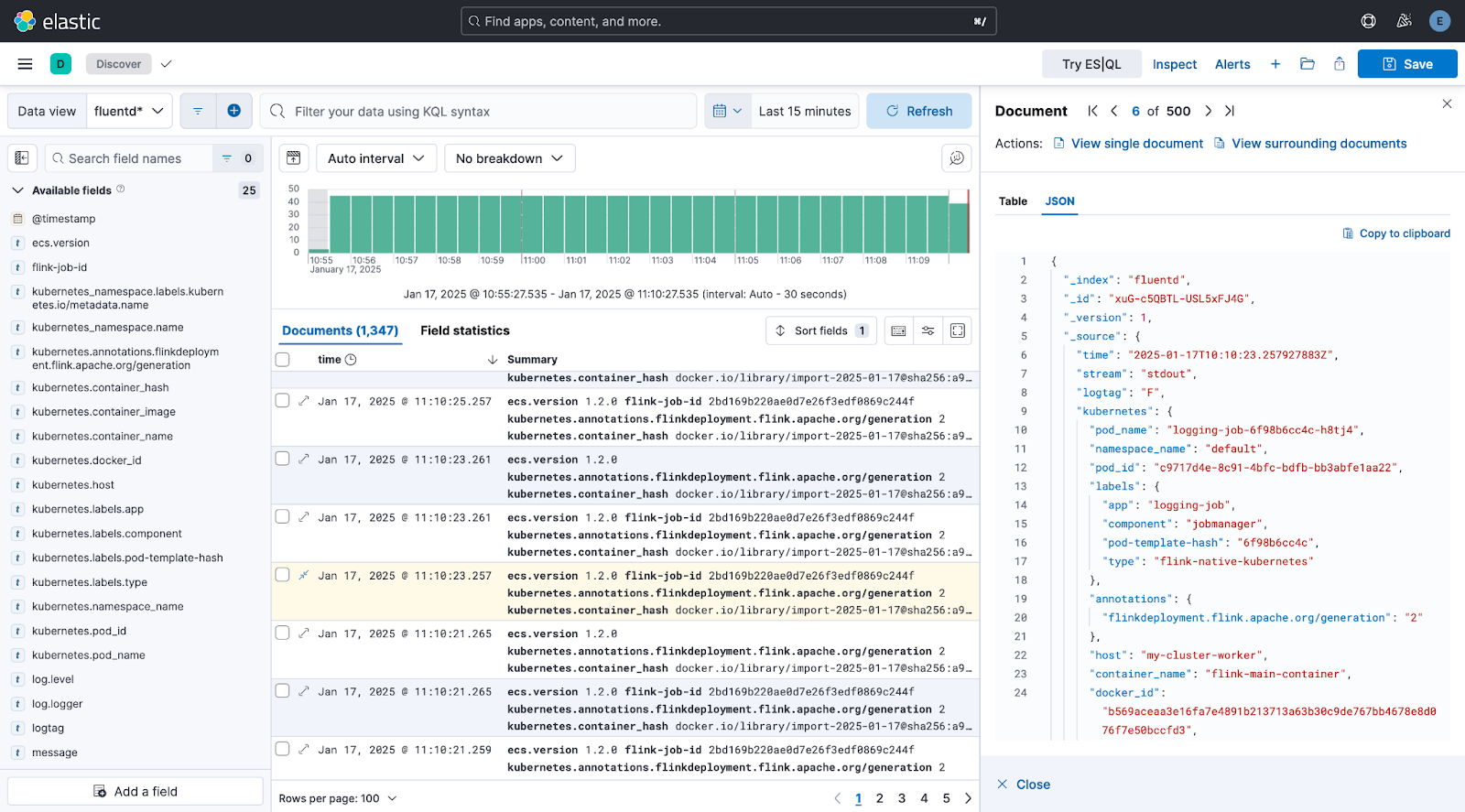Open the Inspect menu item
The height and width of the screenshot is (812, 1465).
(1175, 64)
